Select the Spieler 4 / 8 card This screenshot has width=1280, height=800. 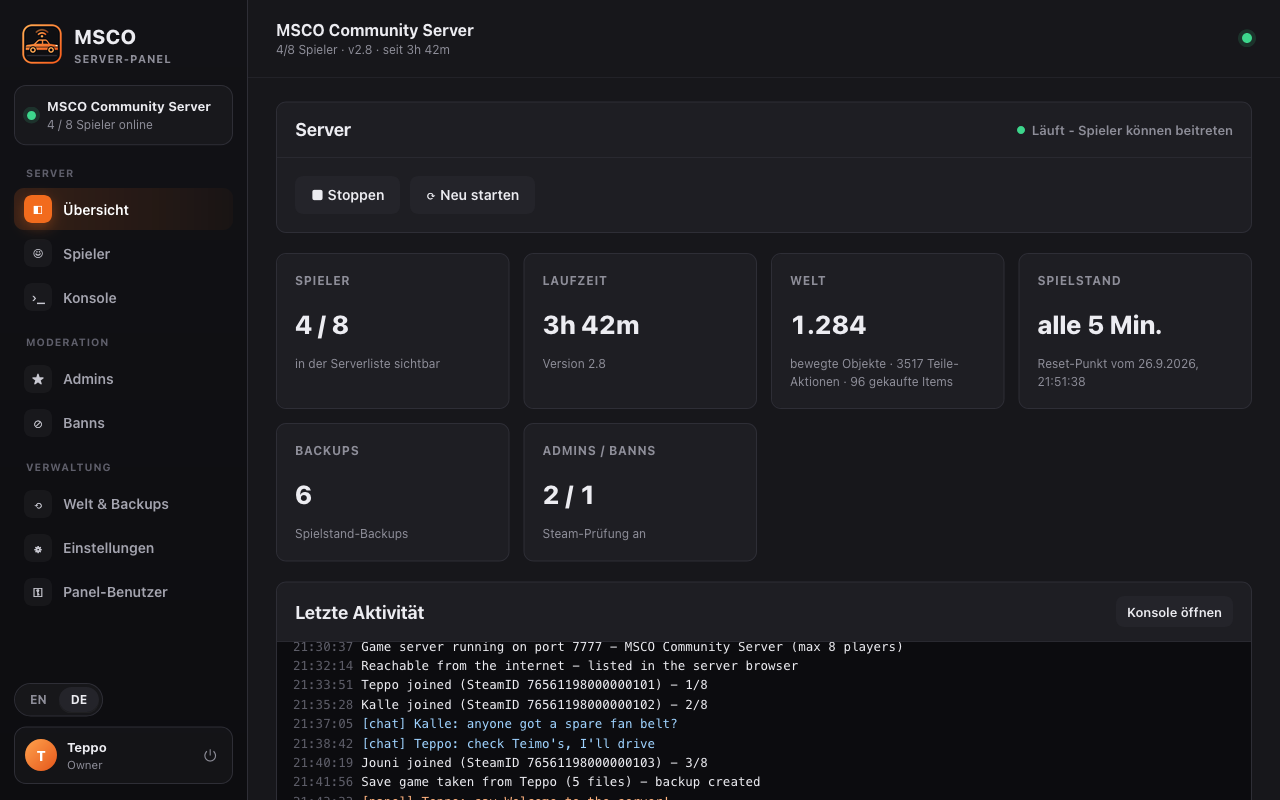392,331
